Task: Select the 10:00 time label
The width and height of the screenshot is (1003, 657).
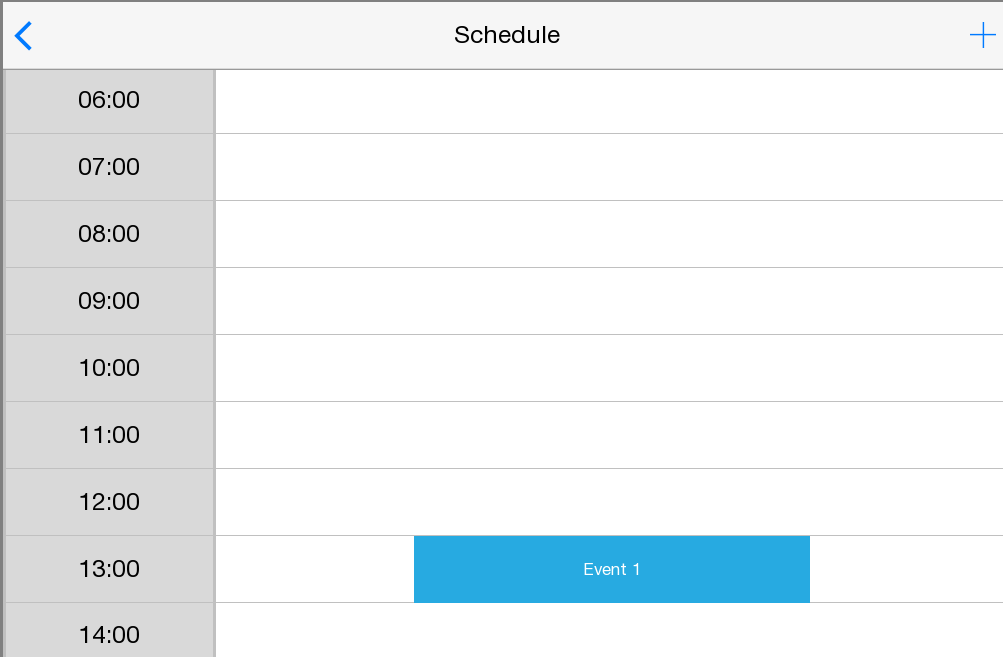Action: pyautogui.click(x=109, y=368)
